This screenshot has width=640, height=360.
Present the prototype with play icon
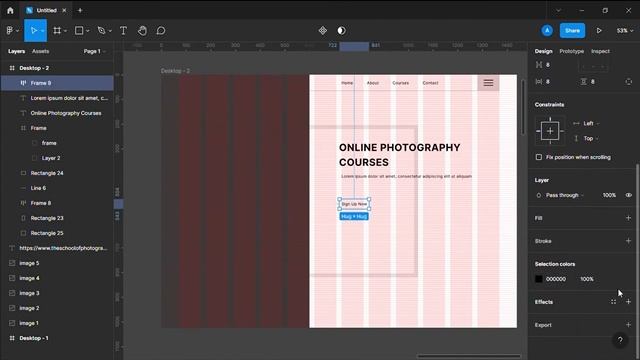(599, 31)
